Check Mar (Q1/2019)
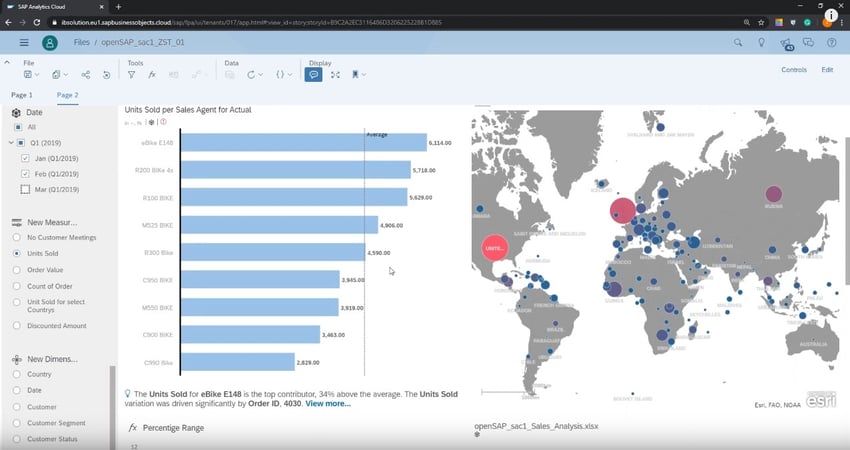 (25, 189)
